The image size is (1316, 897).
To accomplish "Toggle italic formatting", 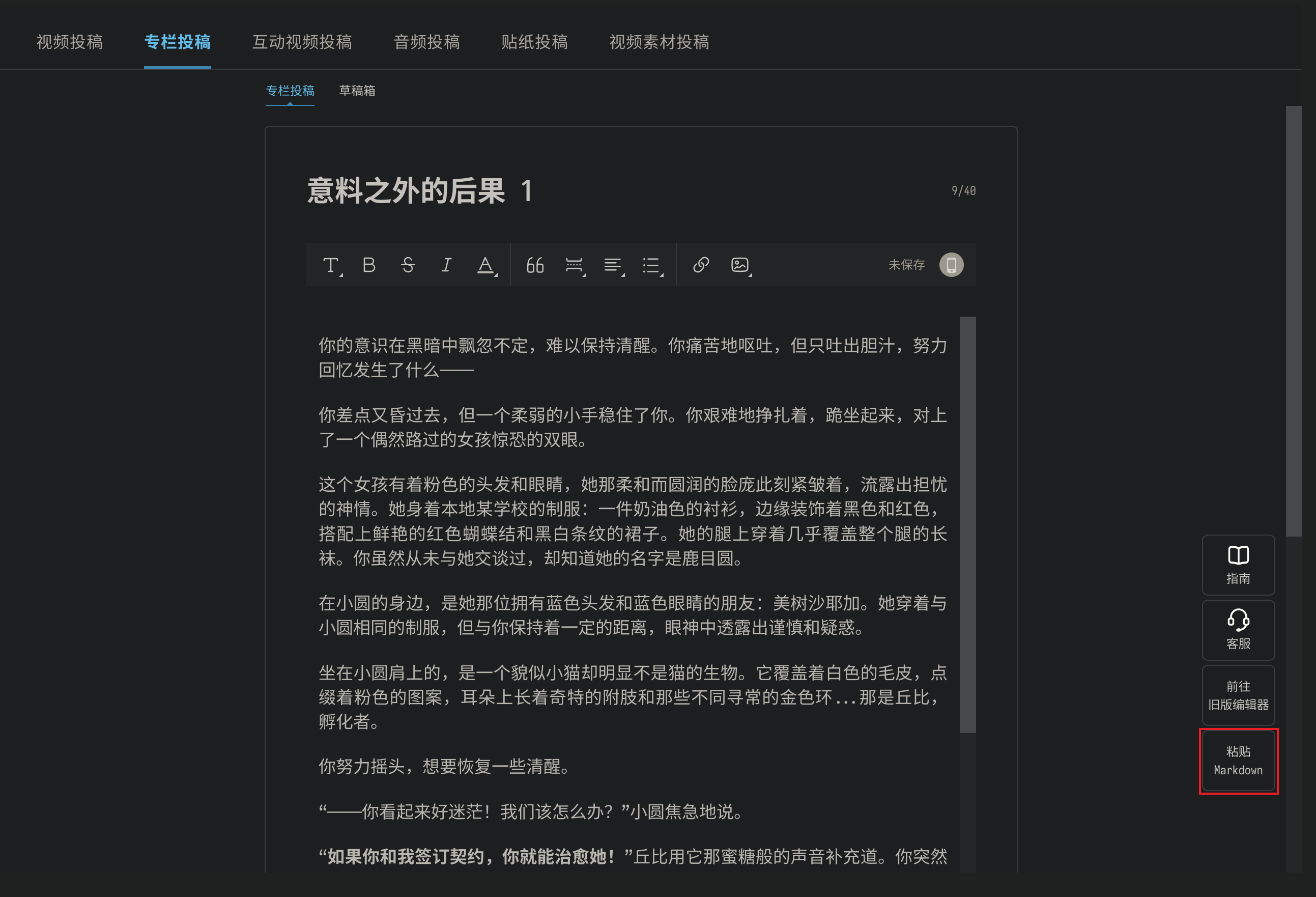I will (446, 265).
